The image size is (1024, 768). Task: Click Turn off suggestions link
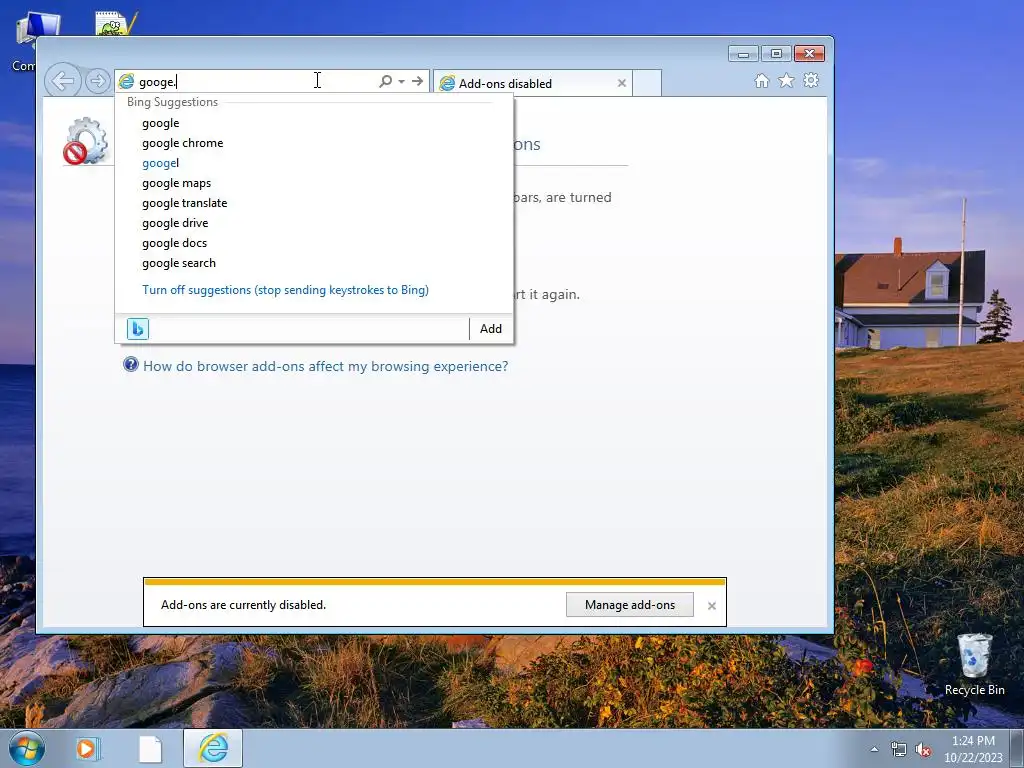[x=285, y=290]
